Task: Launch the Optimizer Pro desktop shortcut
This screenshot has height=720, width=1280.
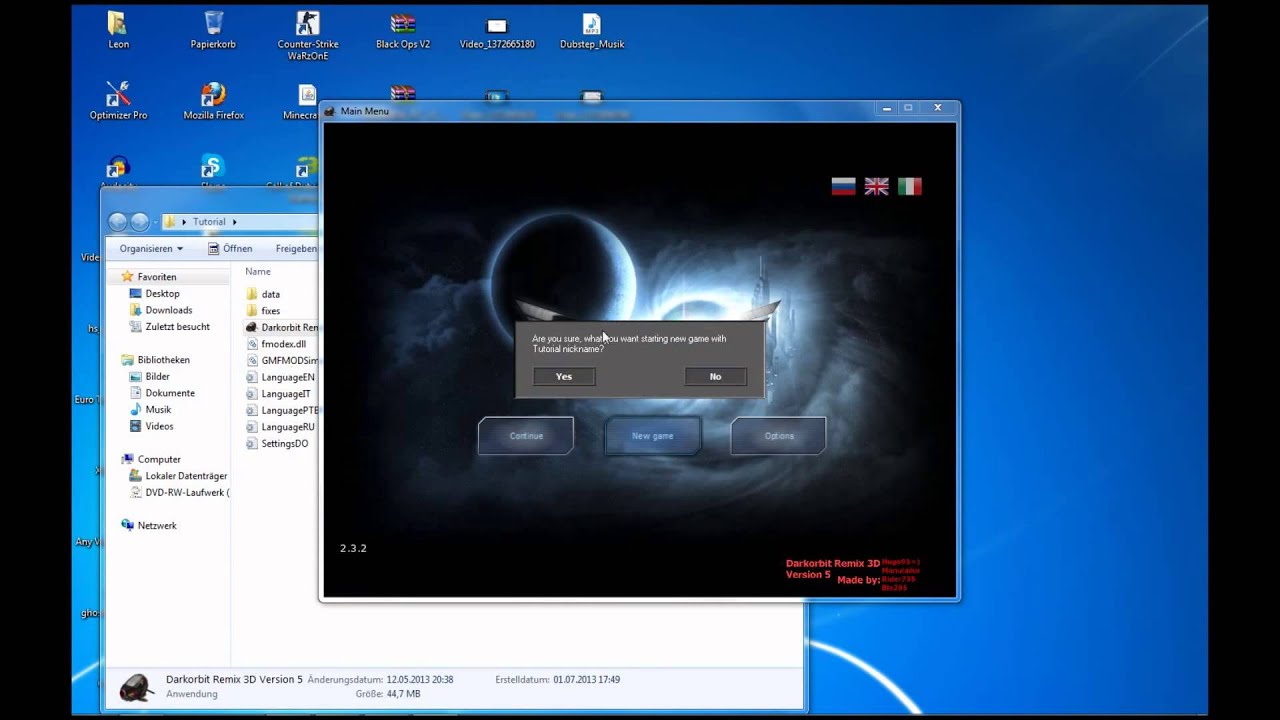Action: coord(118,101)
